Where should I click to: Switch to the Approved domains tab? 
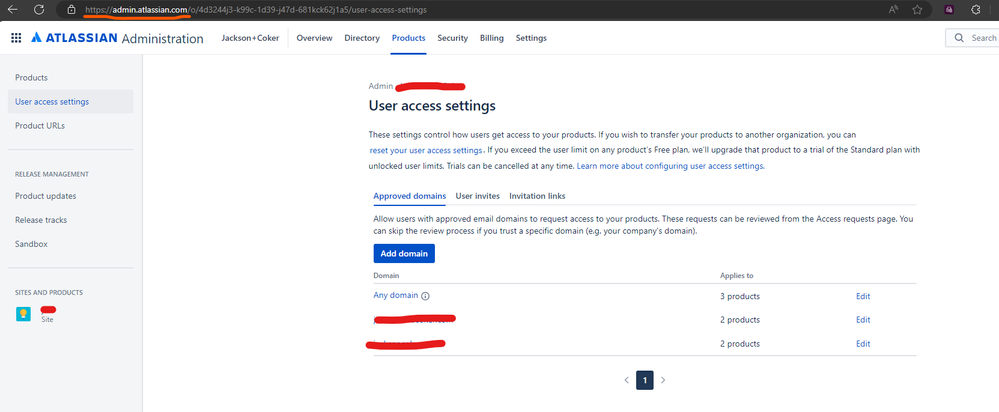point(410,196)
